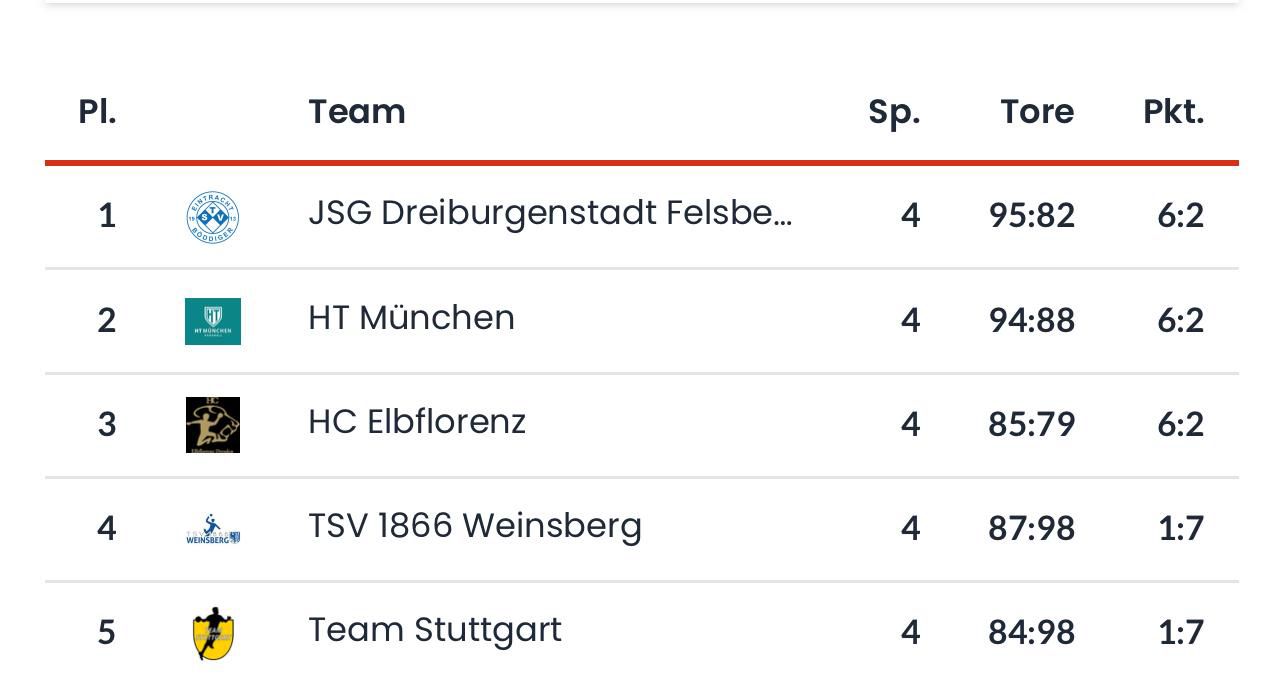Open HT München team page
The height and width of the screenshot is (696, 1284).
click(411, 318)
